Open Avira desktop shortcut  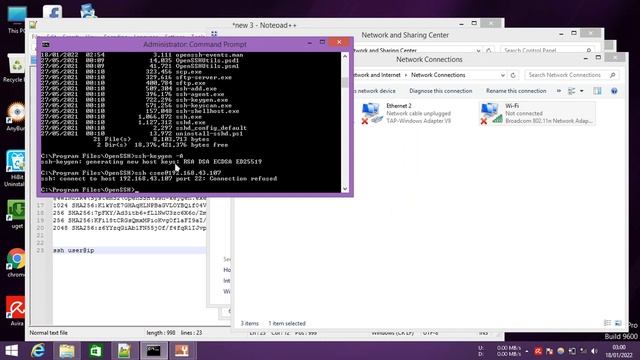16,311
